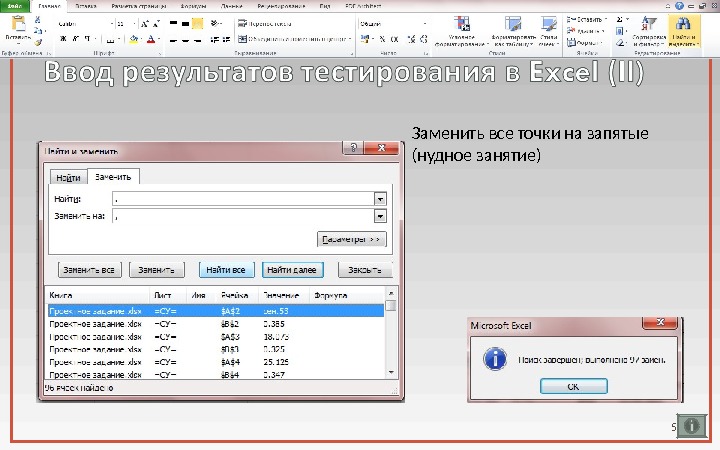Toggle center text alignment

tap(186, 39)
